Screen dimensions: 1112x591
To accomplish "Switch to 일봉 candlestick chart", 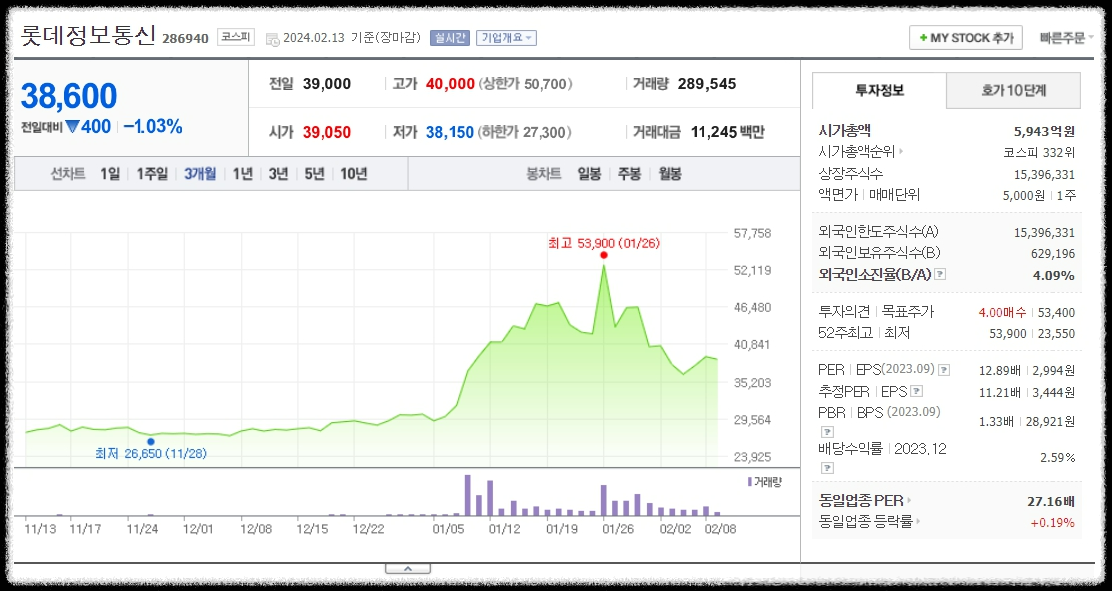I will [x=589, y=174].
